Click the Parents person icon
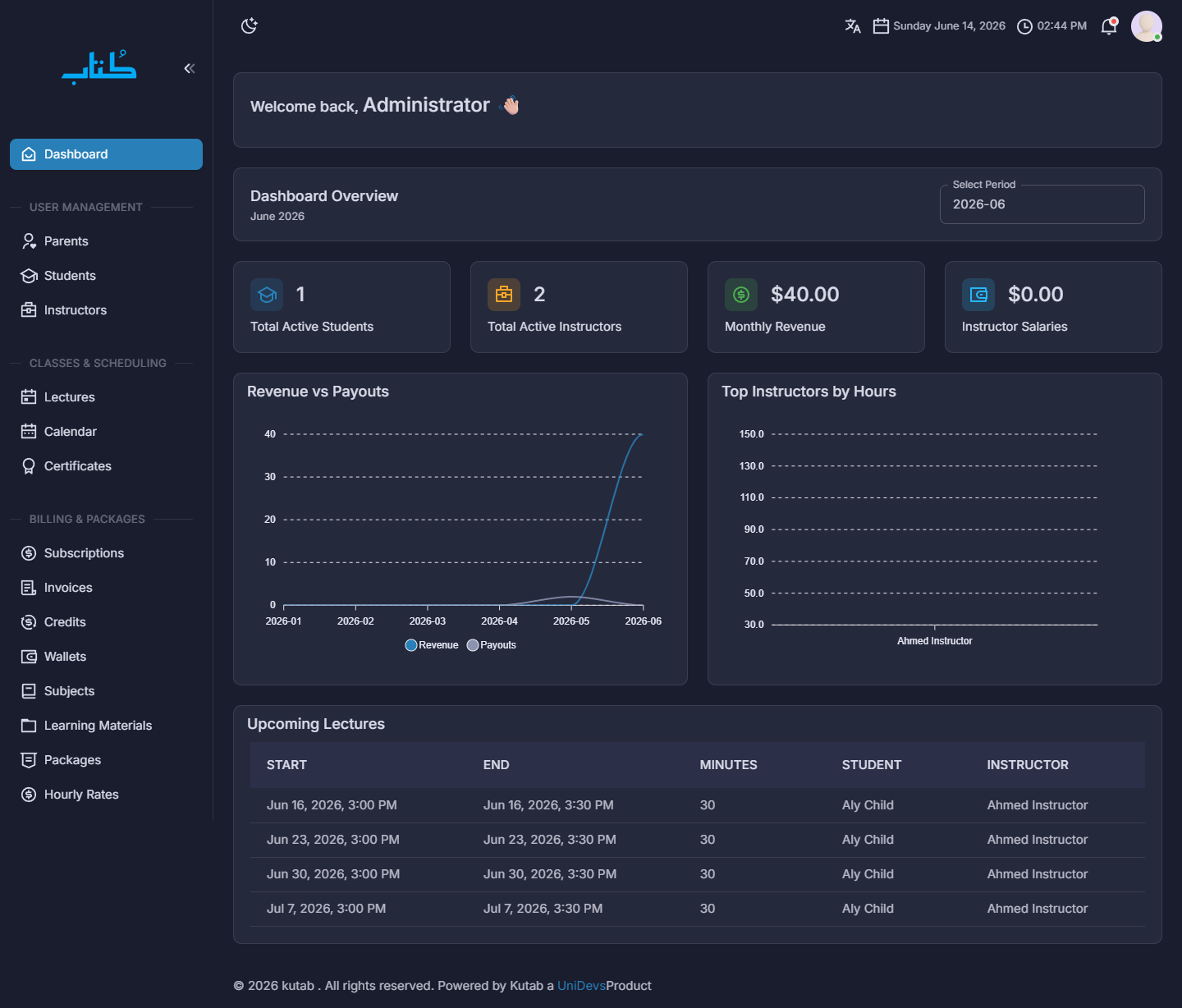The image size is (1182, 1008). (29, 241)
